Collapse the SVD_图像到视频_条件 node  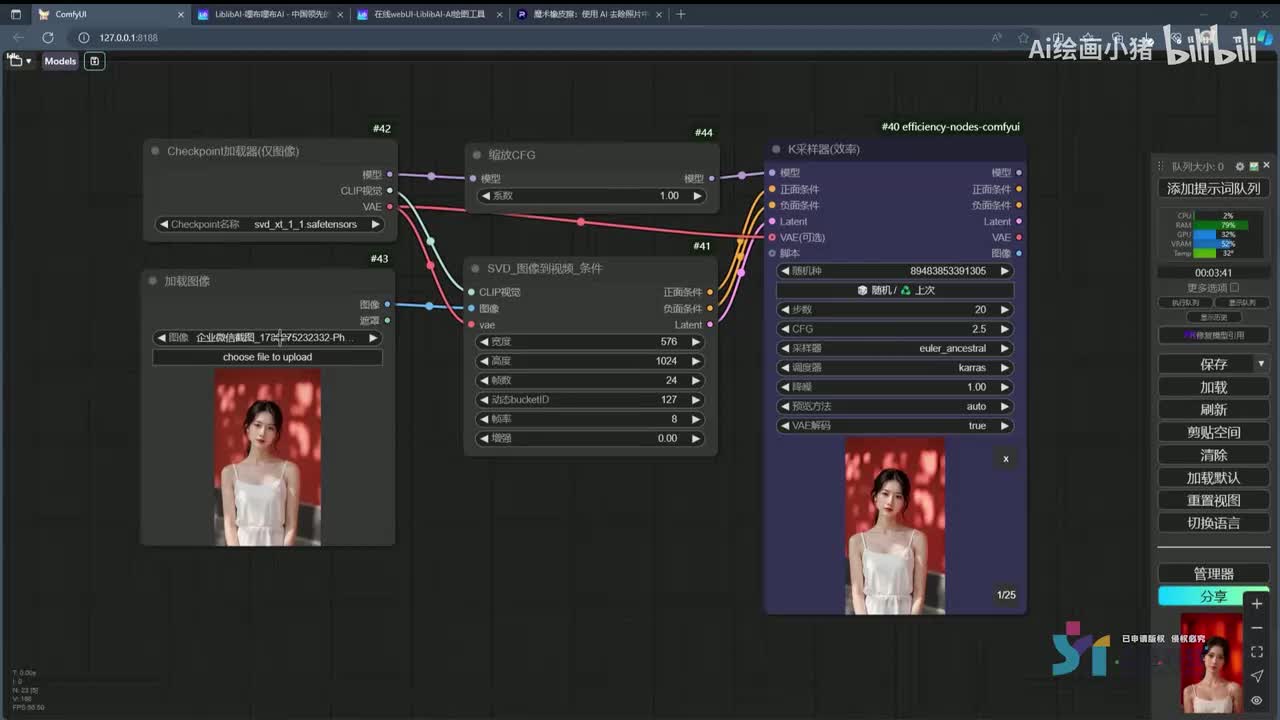tap(477, 268)
